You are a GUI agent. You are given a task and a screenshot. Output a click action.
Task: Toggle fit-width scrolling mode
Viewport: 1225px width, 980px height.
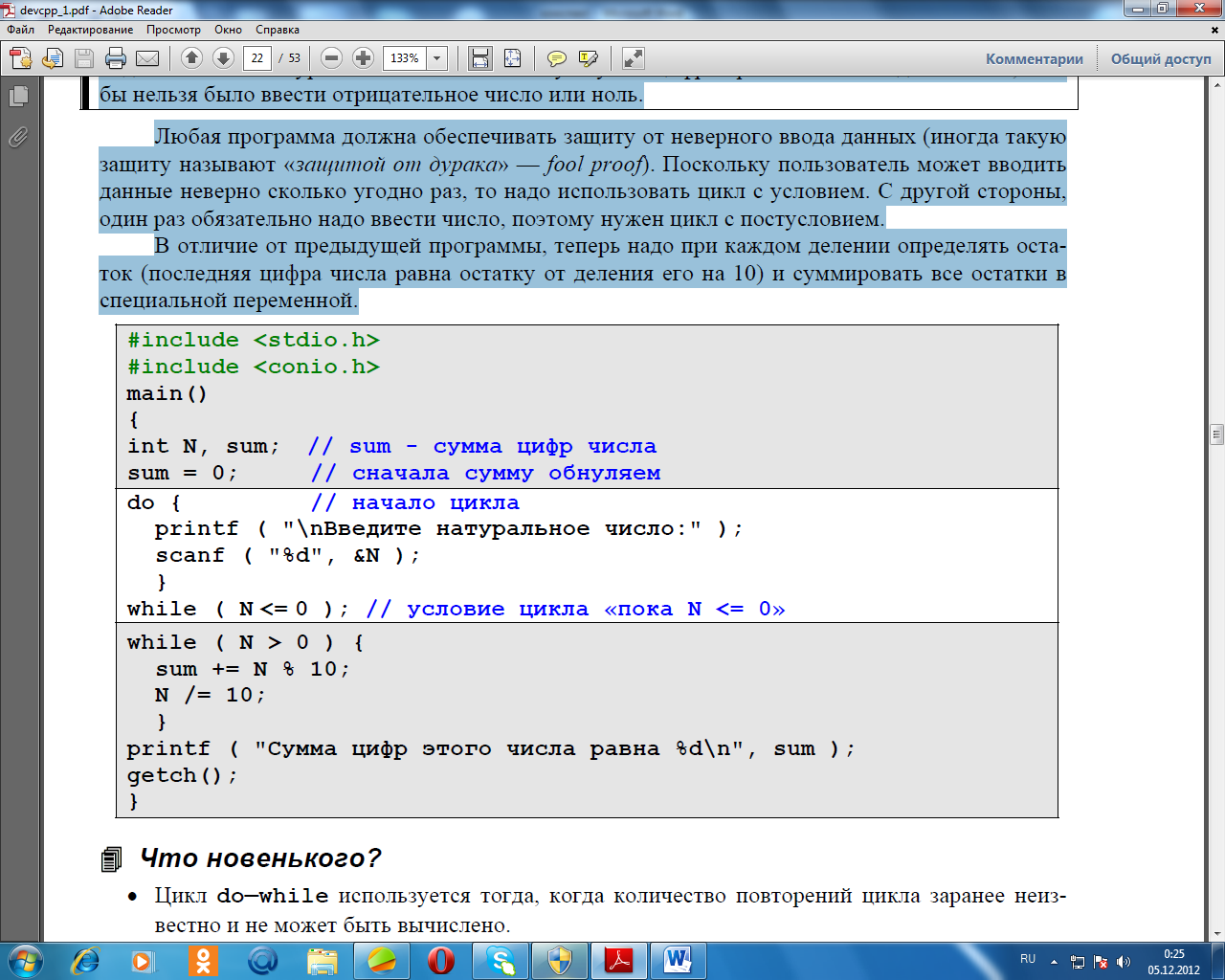pyautogui.click(x=480, y=58)
